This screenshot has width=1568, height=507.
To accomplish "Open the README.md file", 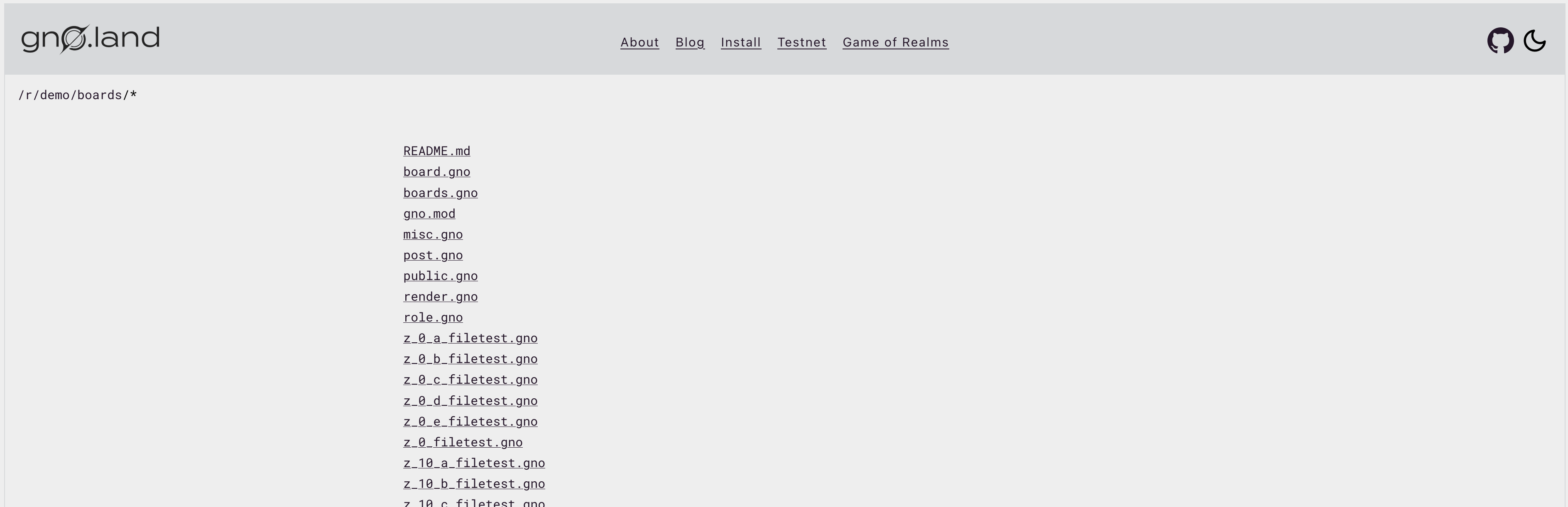I will coord(436,151).
